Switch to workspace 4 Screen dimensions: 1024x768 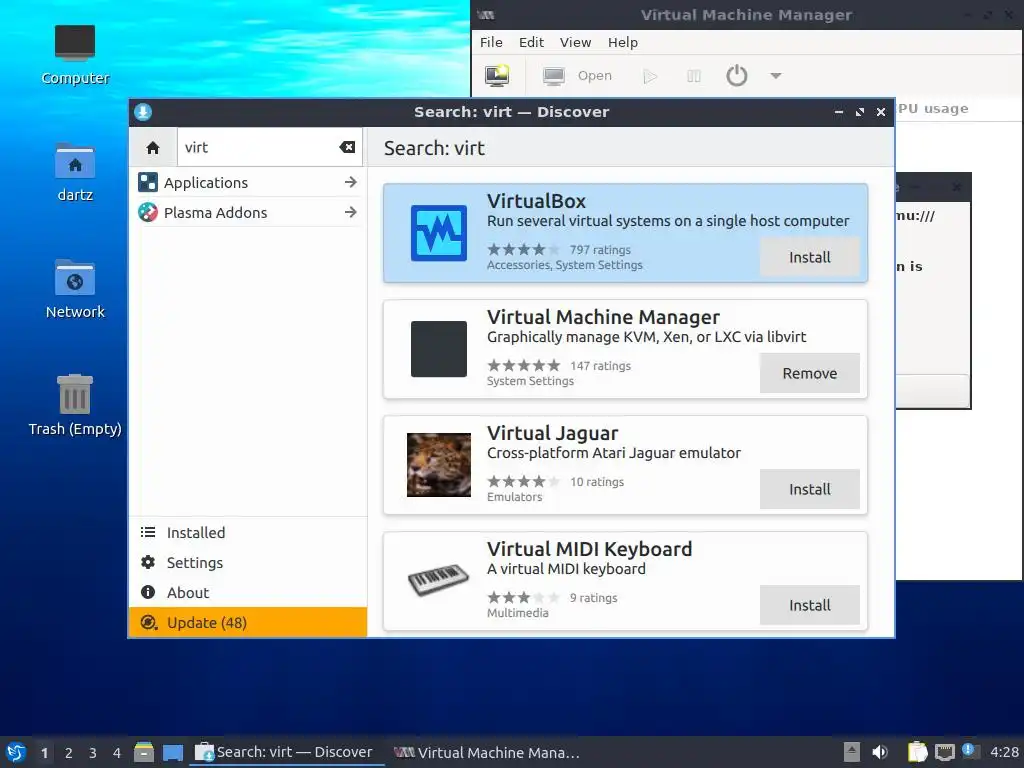coord(117,753)
